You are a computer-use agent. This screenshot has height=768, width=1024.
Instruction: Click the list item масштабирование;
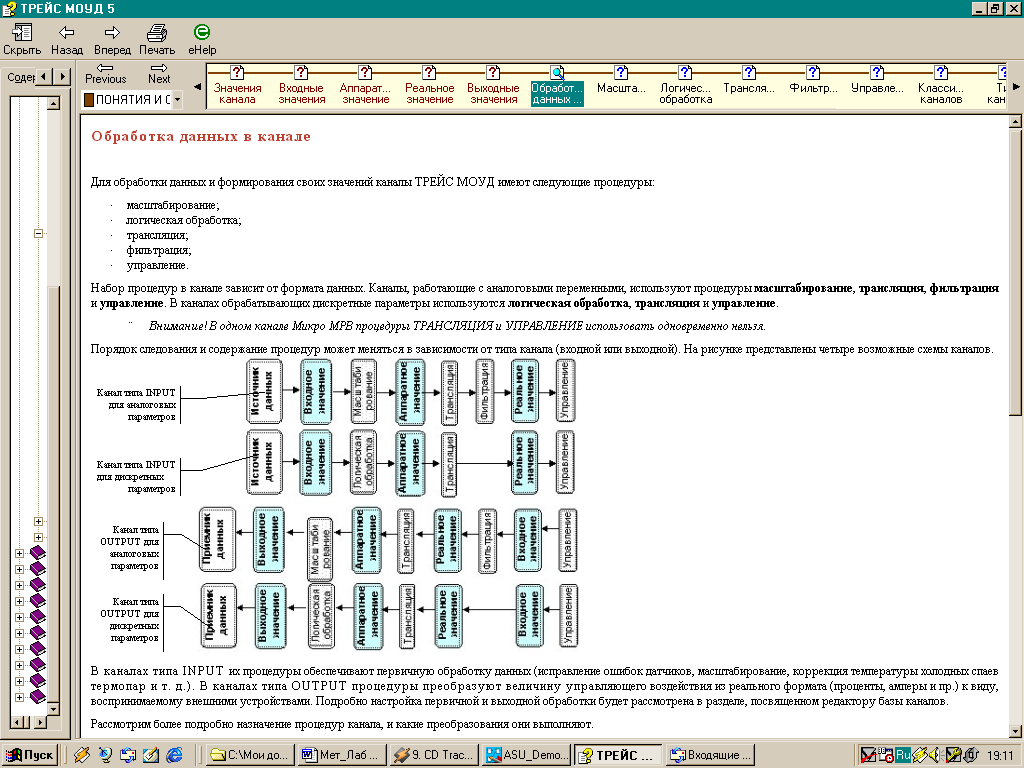click(x=172, y=205)
